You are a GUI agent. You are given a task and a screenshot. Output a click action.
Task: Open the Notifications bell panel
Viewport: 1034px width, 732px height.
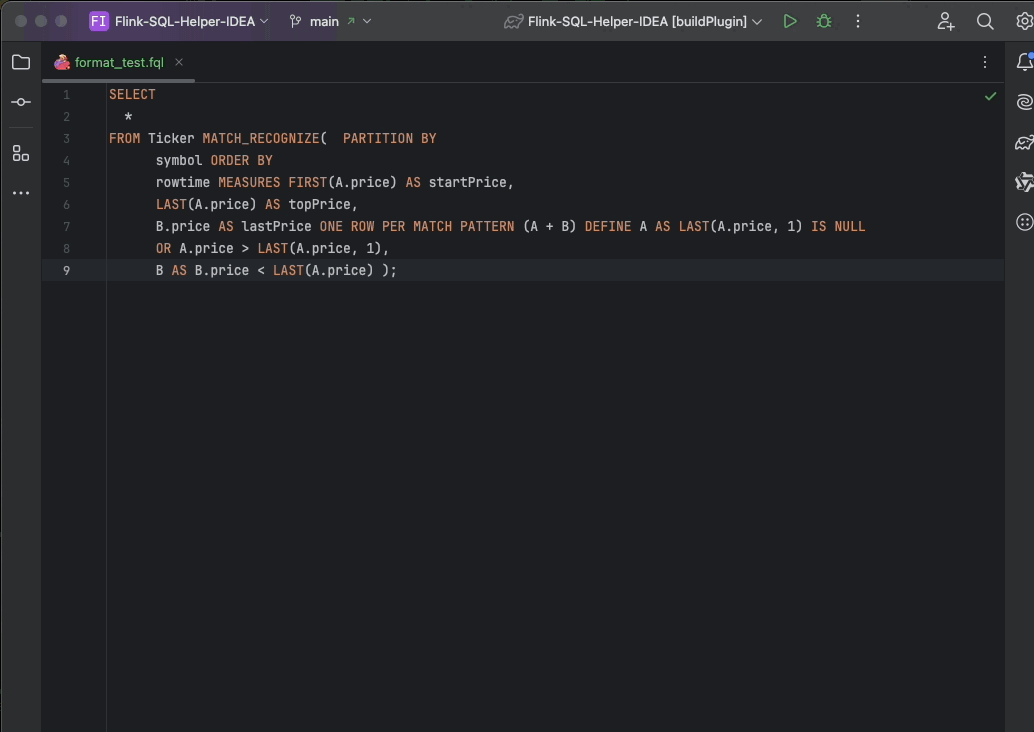[1024, 62]
